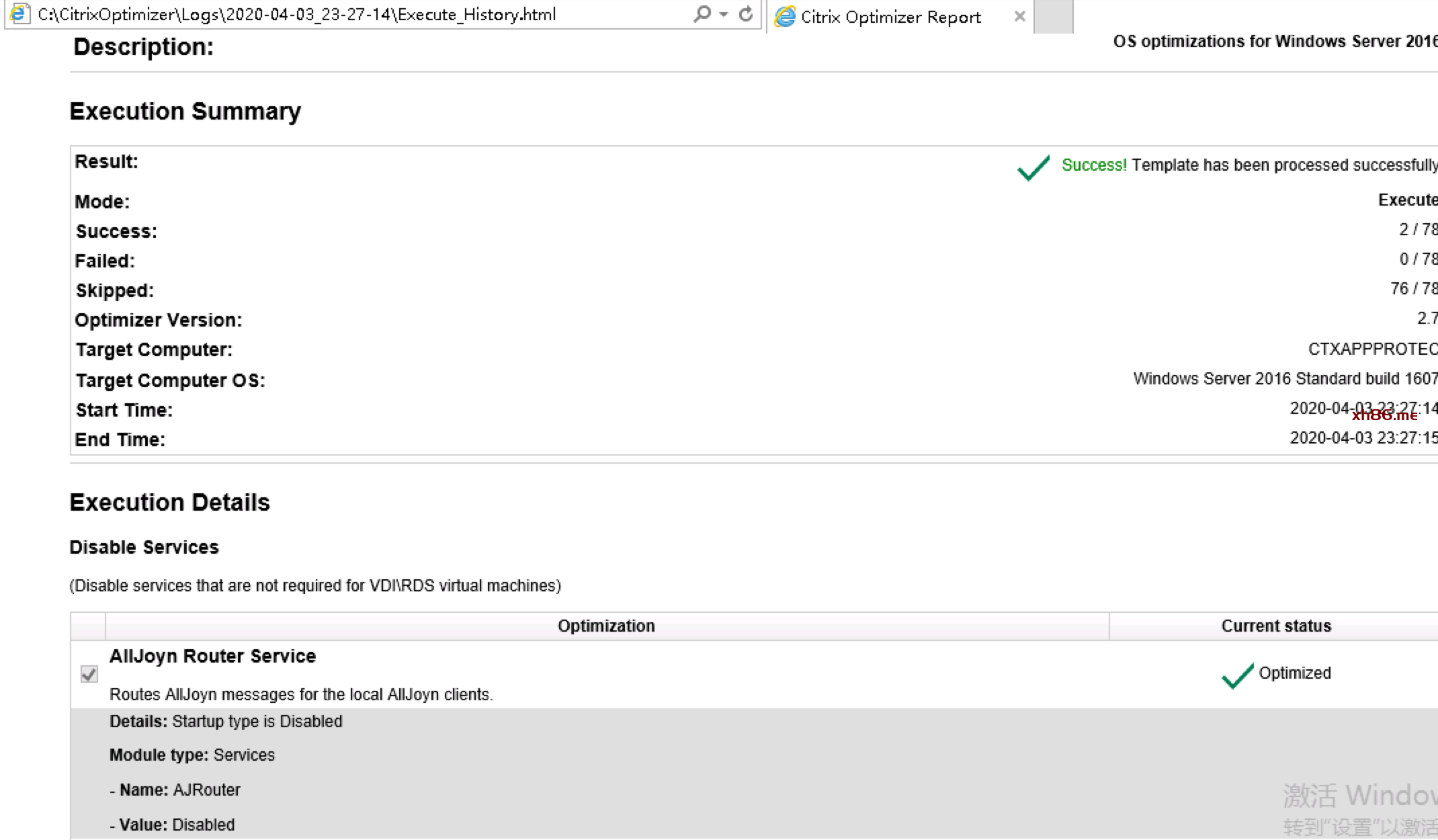Click the Failed count value 0 / 78

click(x=1418, y=259)
